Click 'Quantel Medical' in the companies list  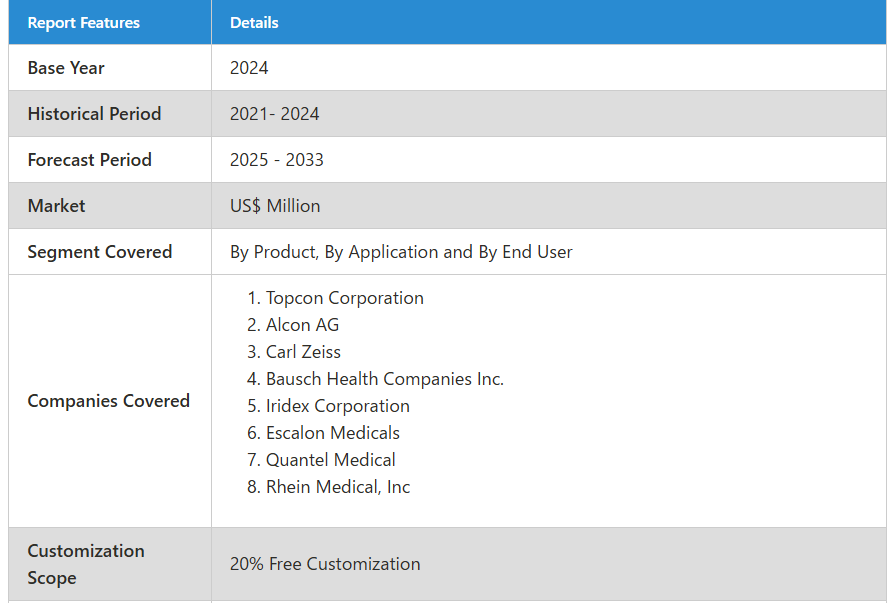330,460
